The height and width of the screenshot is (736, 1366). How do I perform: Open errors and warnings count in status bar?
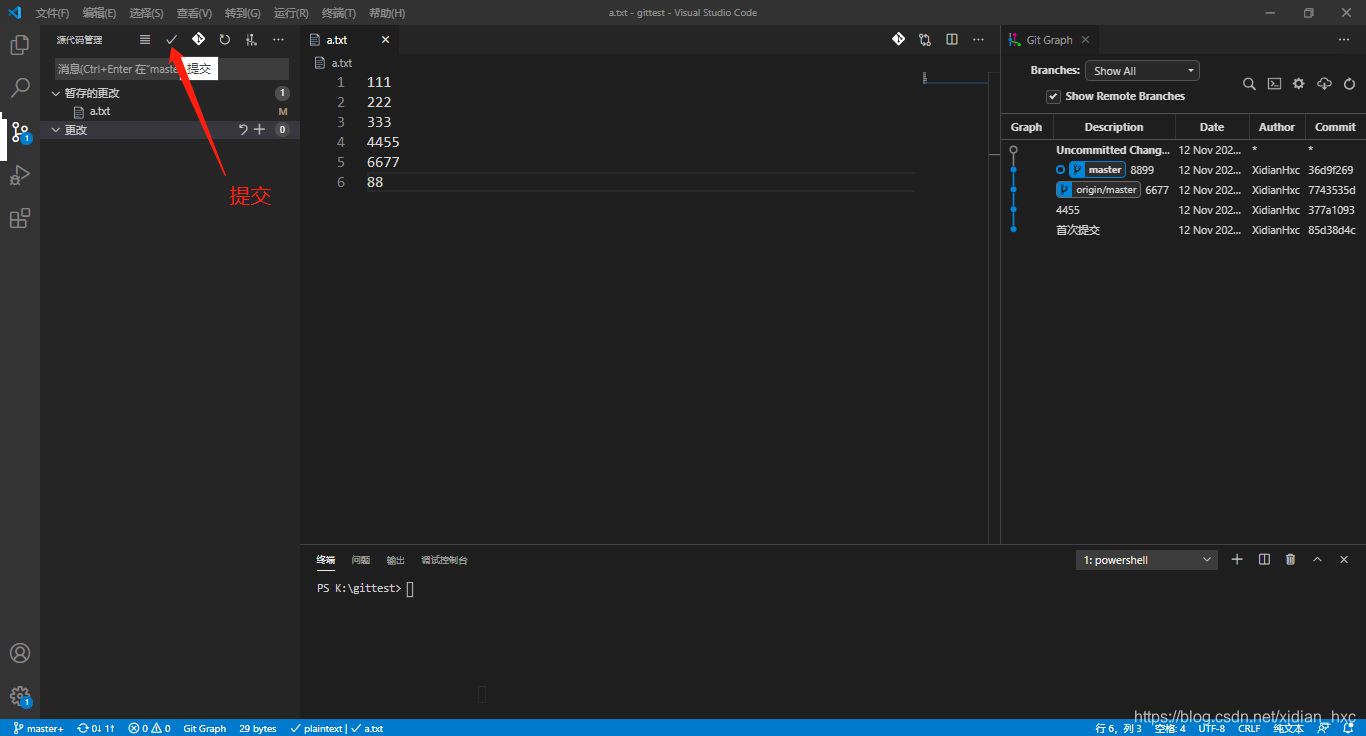click(x=149, y=728)
